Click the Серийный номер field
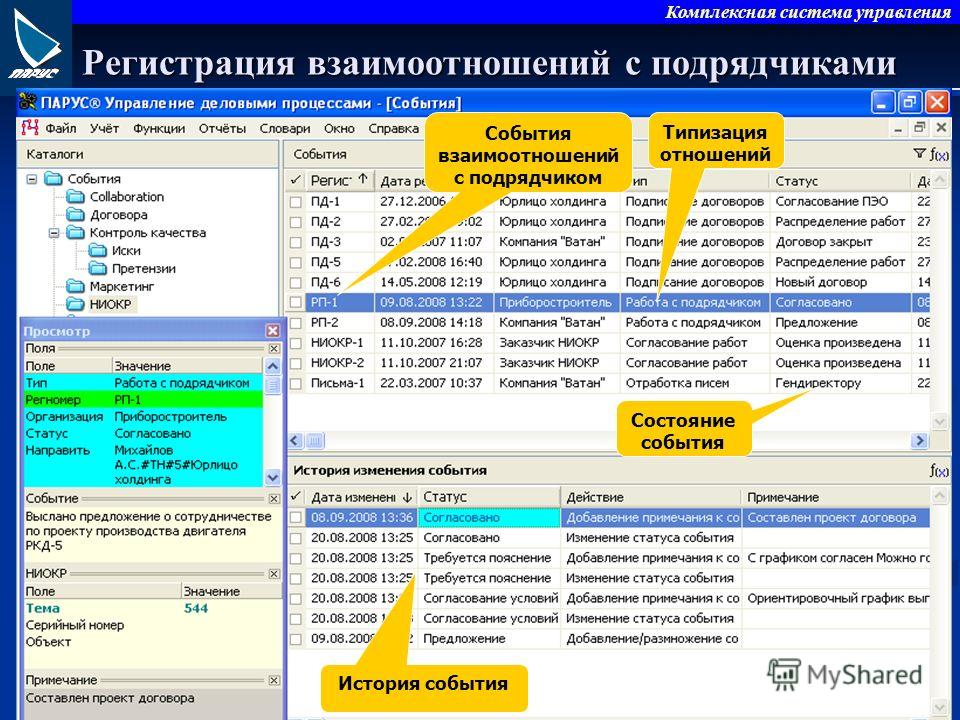This screenshot has height=720, width=960. click(x=75, y=625)
